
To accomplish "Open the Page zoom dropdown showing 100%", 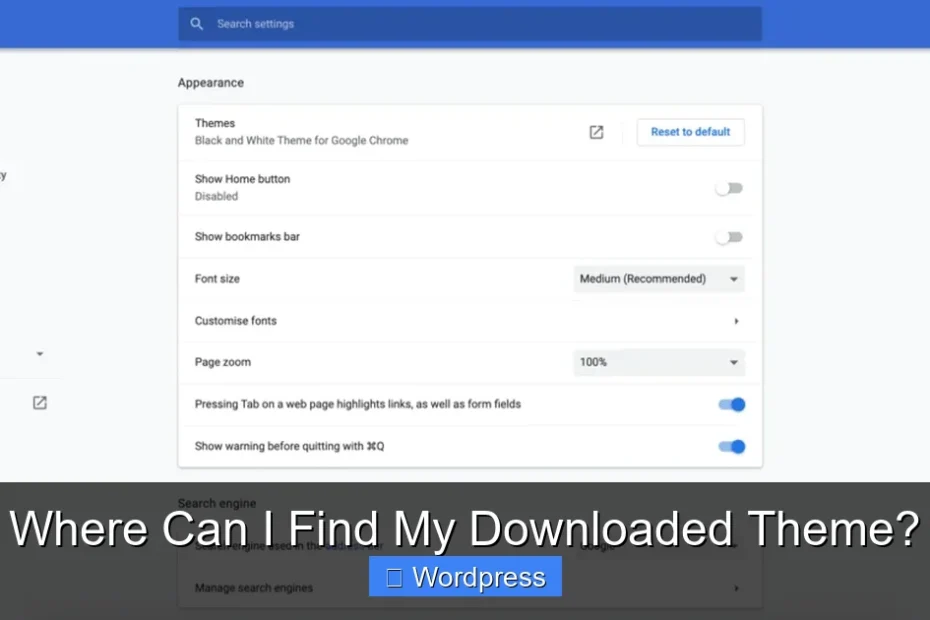I will click(x=658, y=362).
